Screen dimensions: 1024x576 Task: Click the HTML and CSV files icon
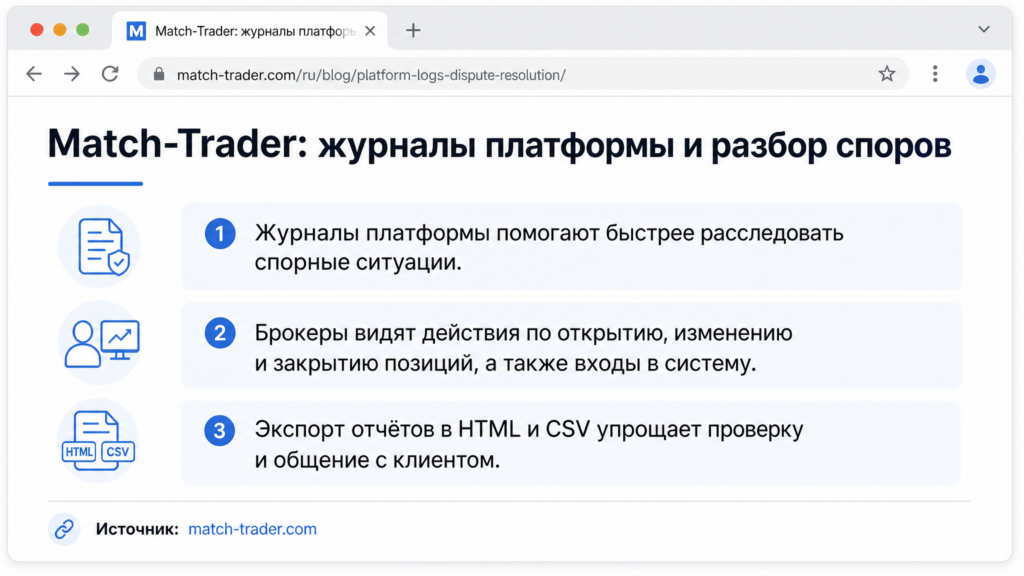[98, 441]
